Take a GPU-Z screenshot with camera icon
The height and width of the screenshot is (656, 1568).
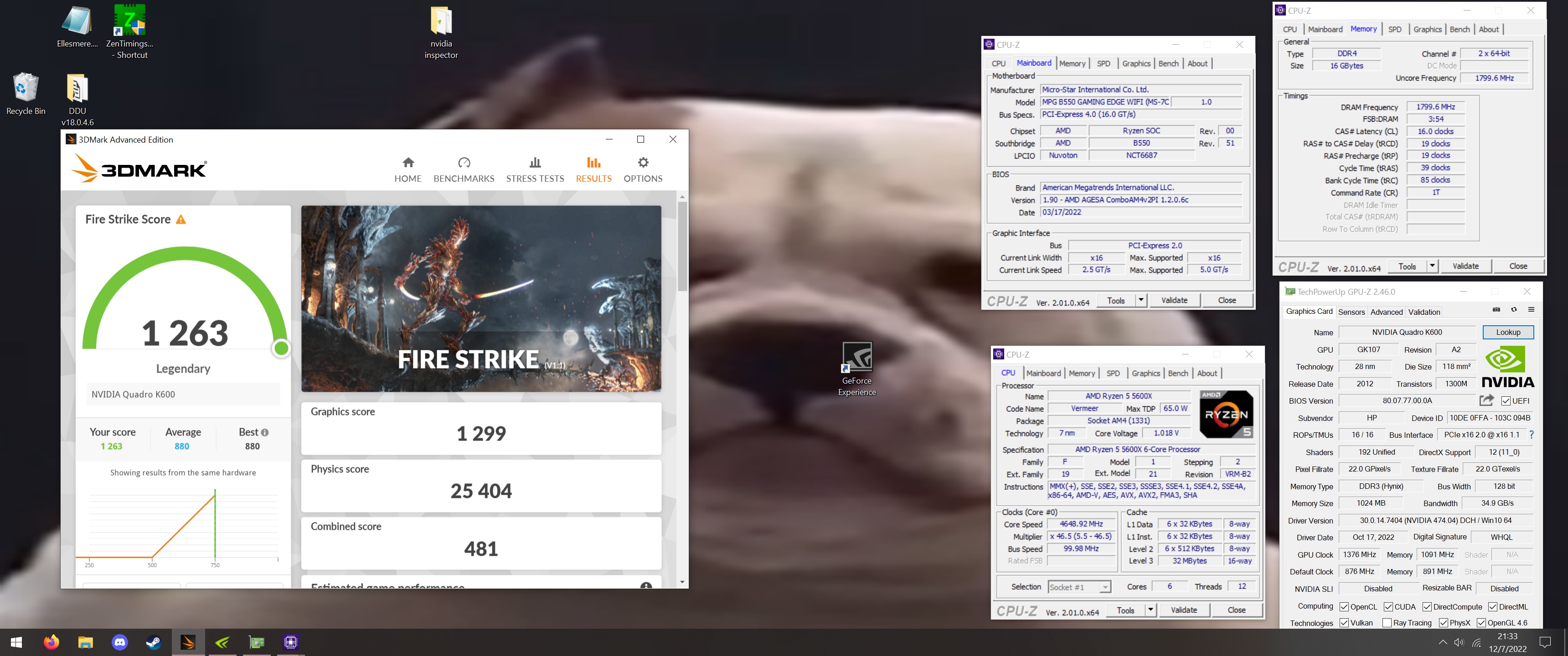1496,310
